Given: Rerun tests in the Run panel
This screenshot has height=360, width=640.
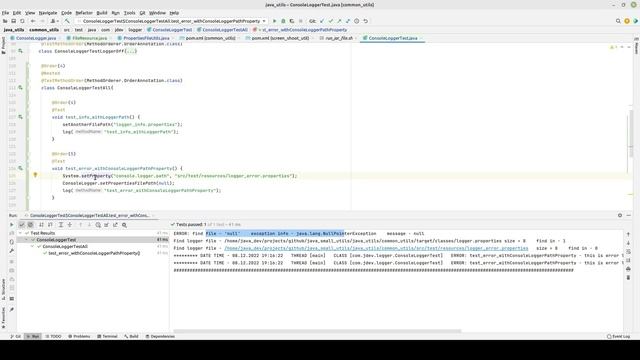Looking at the screenshot, I should coord(11,224).
